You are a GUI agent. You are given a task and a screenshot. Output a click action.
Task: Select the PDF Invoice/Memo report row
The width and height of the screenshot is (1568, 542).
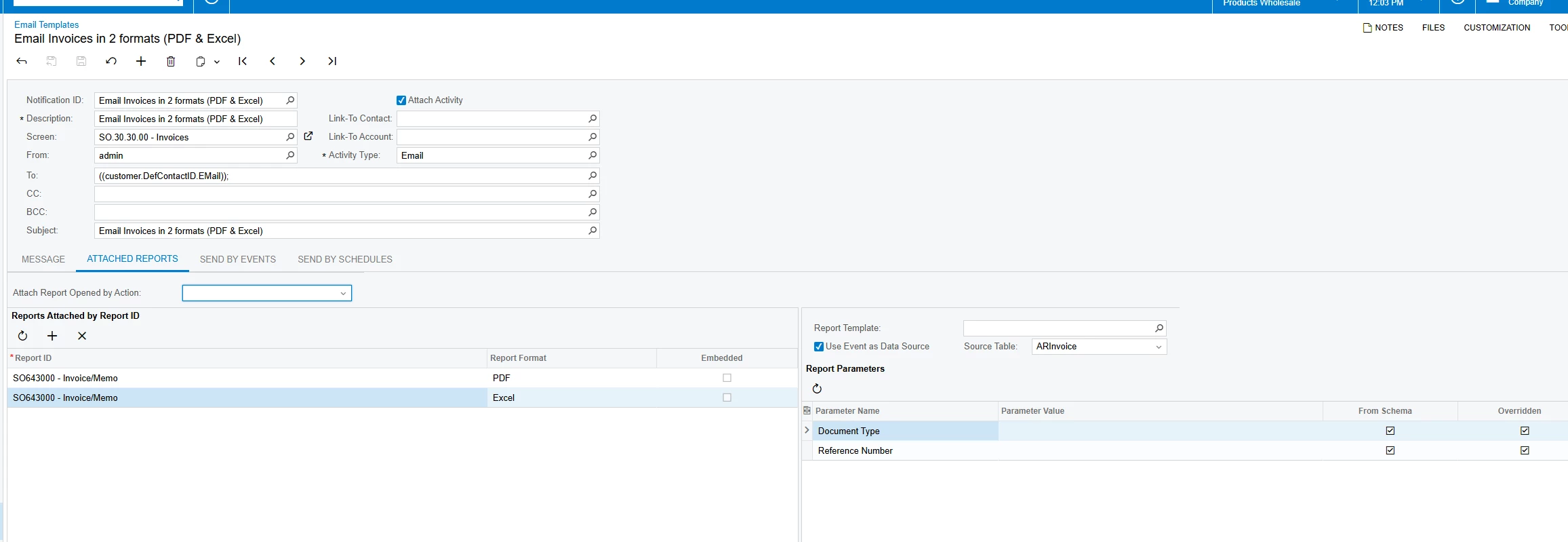pyautogui.click(x=403, y=378)
